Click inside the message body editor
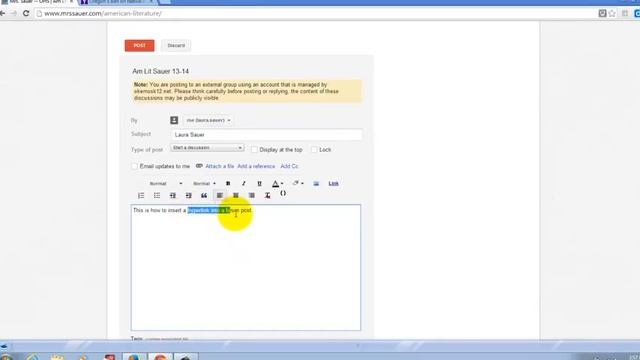 (246, 267)
